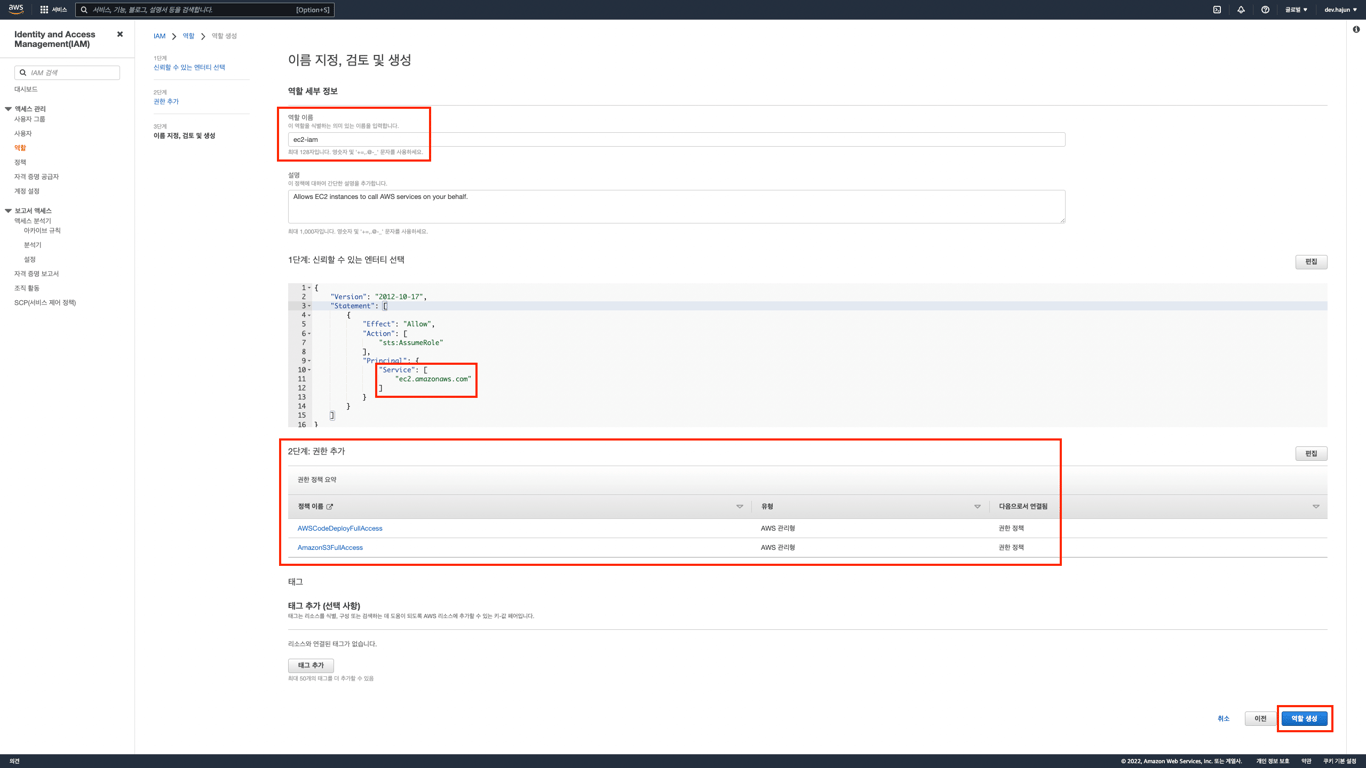Open the notifications bell icon
Viewport: 1366px width, 768px height.
1241,9
